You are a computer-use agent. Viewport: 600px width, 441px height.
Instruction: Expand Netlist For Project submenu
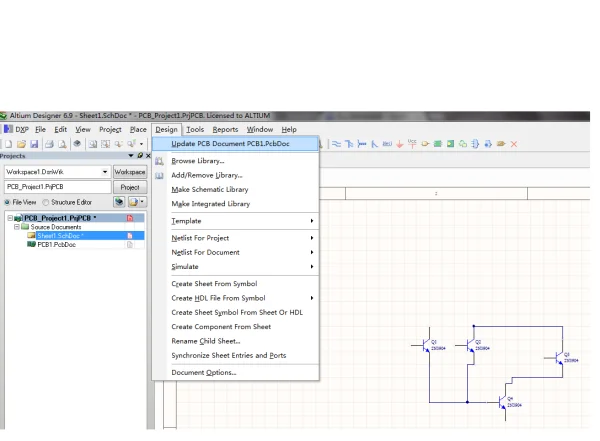(312, 238)
